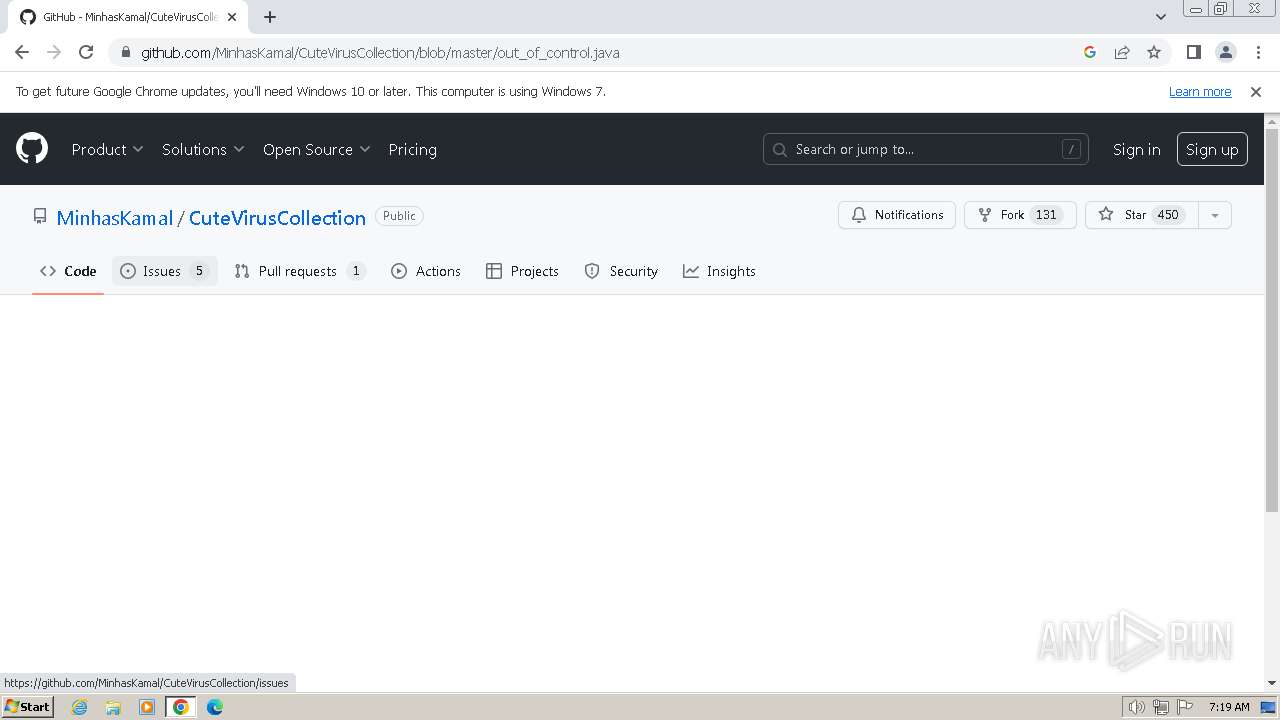Open MinhasKamal user profile link
Image resolution: width=1280 pixels, height=720 pixels.
tap(115, 218)
